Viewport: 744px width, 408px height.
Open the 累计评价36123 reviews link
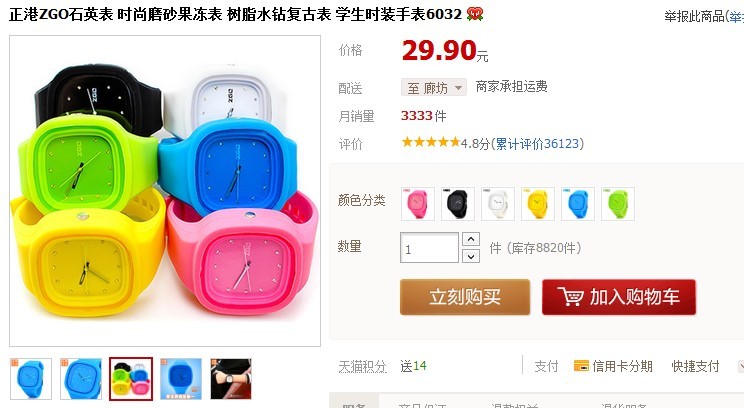tap(538, 144)
